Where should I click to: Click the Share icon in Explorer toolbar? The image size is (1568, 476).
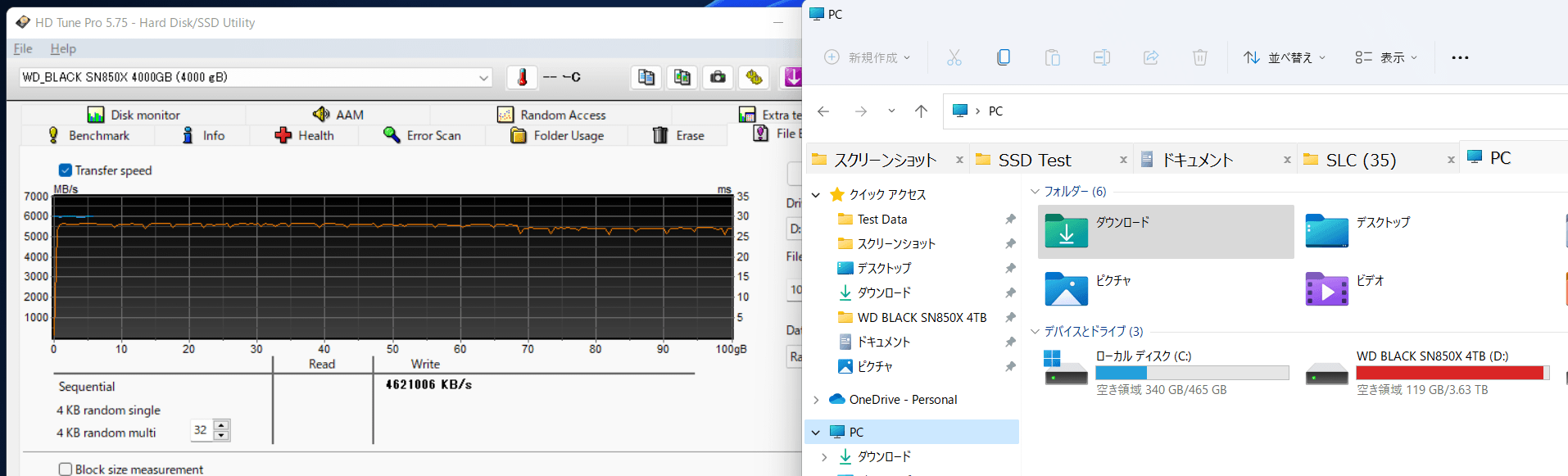pyautogui.click(x=1151, y=57)
